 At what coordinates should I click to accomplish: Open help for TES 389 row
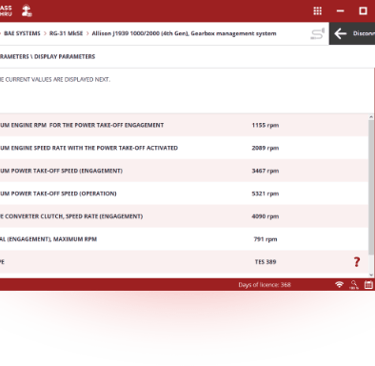357,262
